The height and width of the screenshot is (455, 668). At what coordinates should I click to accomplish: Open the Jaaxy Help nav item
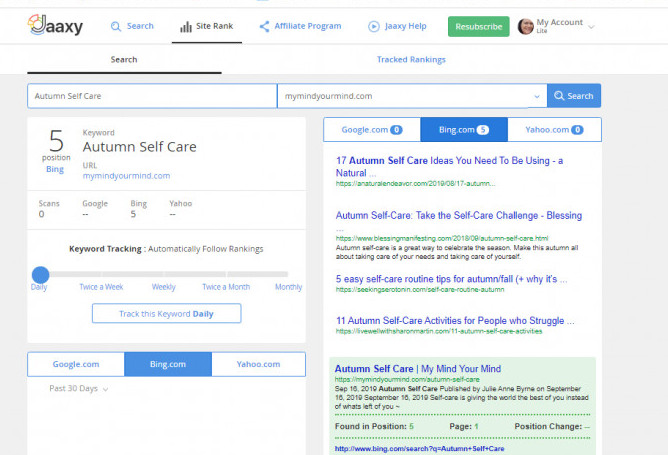coord(397,26)
